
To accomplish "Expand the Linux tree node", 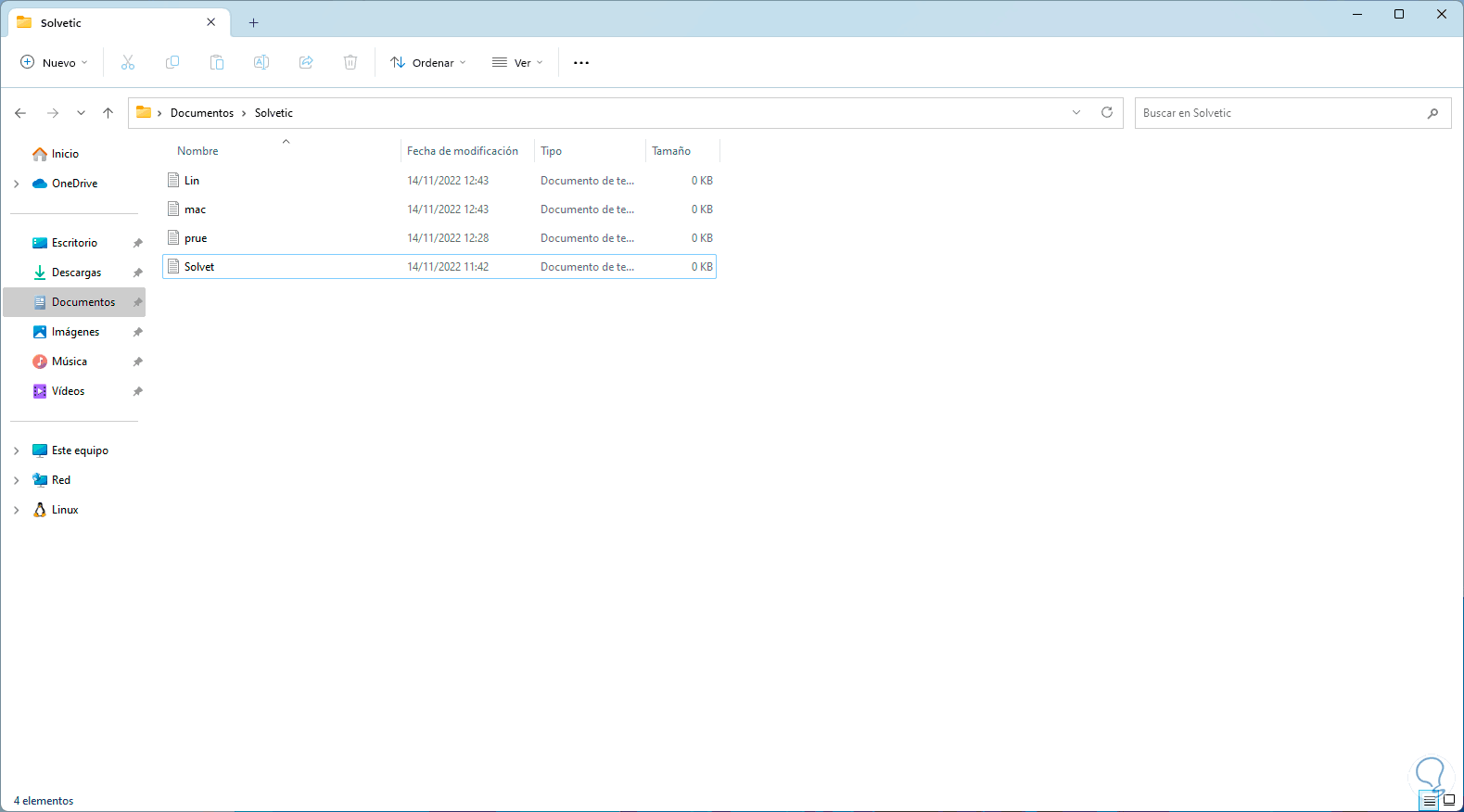I will click(17, 510).
